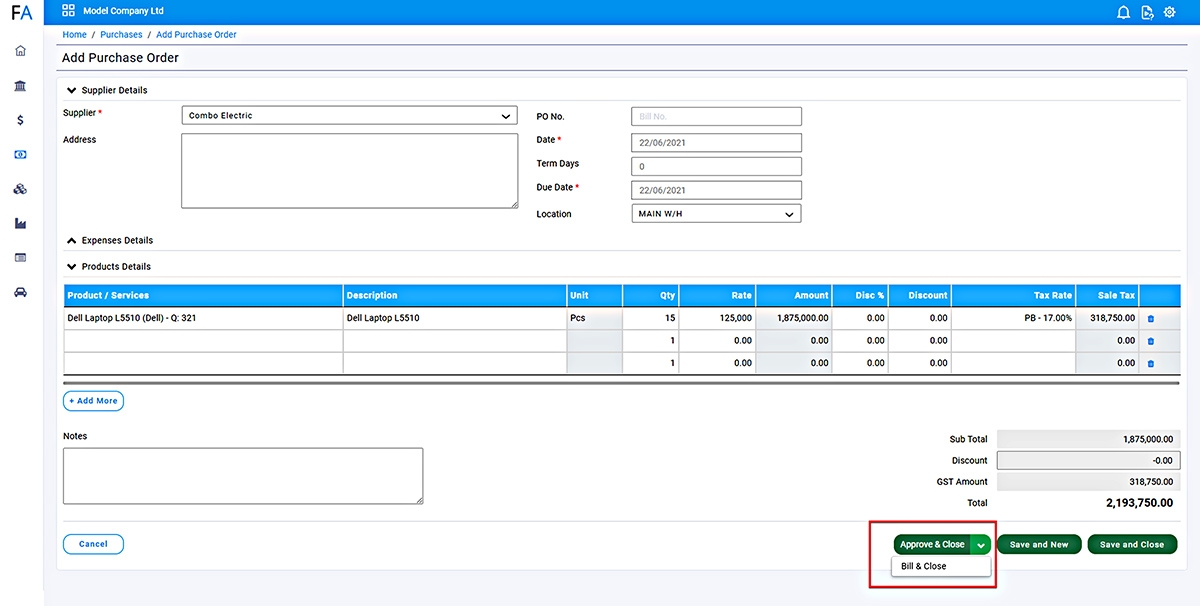Click product cell Dell Laptop L5510 (Dell) - Q: 321
The width and height of the screenshot is (1200, 606).
[204, 318]
